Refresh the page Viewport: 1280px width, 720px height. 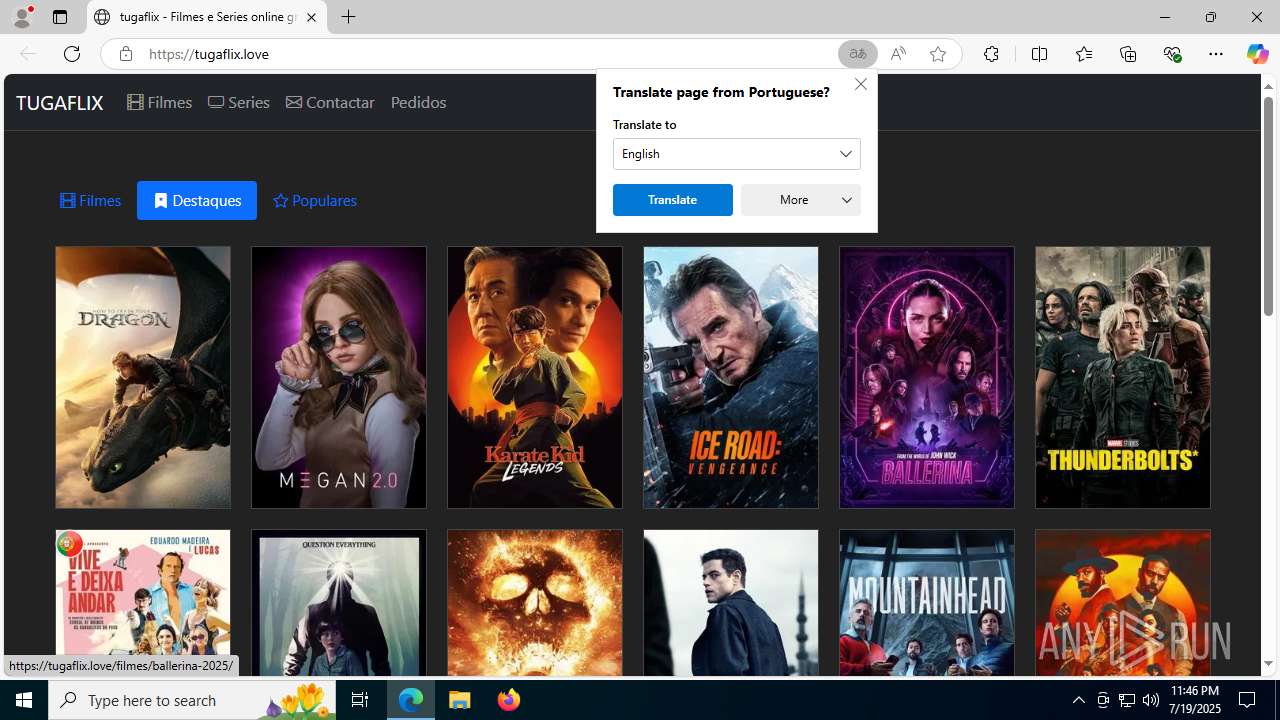tap(72, 54)
